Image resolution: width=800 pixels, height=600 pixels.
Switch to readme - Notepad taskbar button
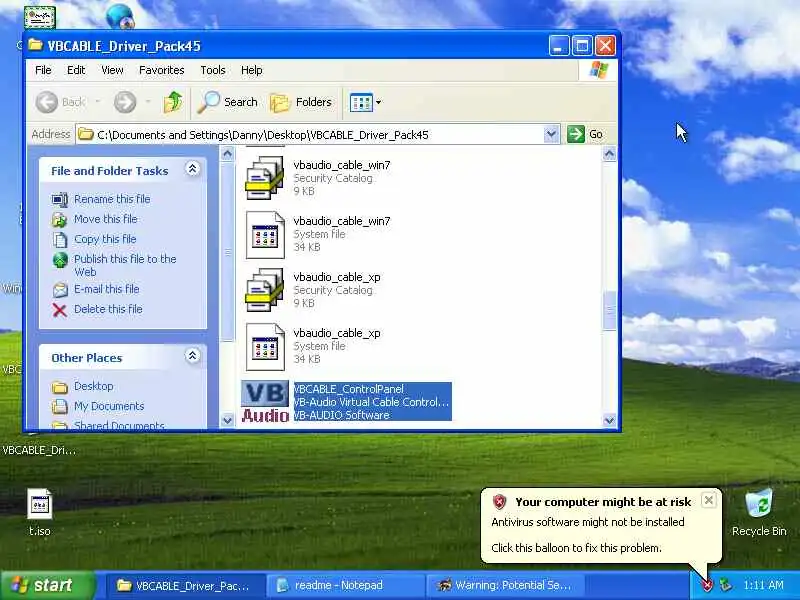[x=344, y=585]
